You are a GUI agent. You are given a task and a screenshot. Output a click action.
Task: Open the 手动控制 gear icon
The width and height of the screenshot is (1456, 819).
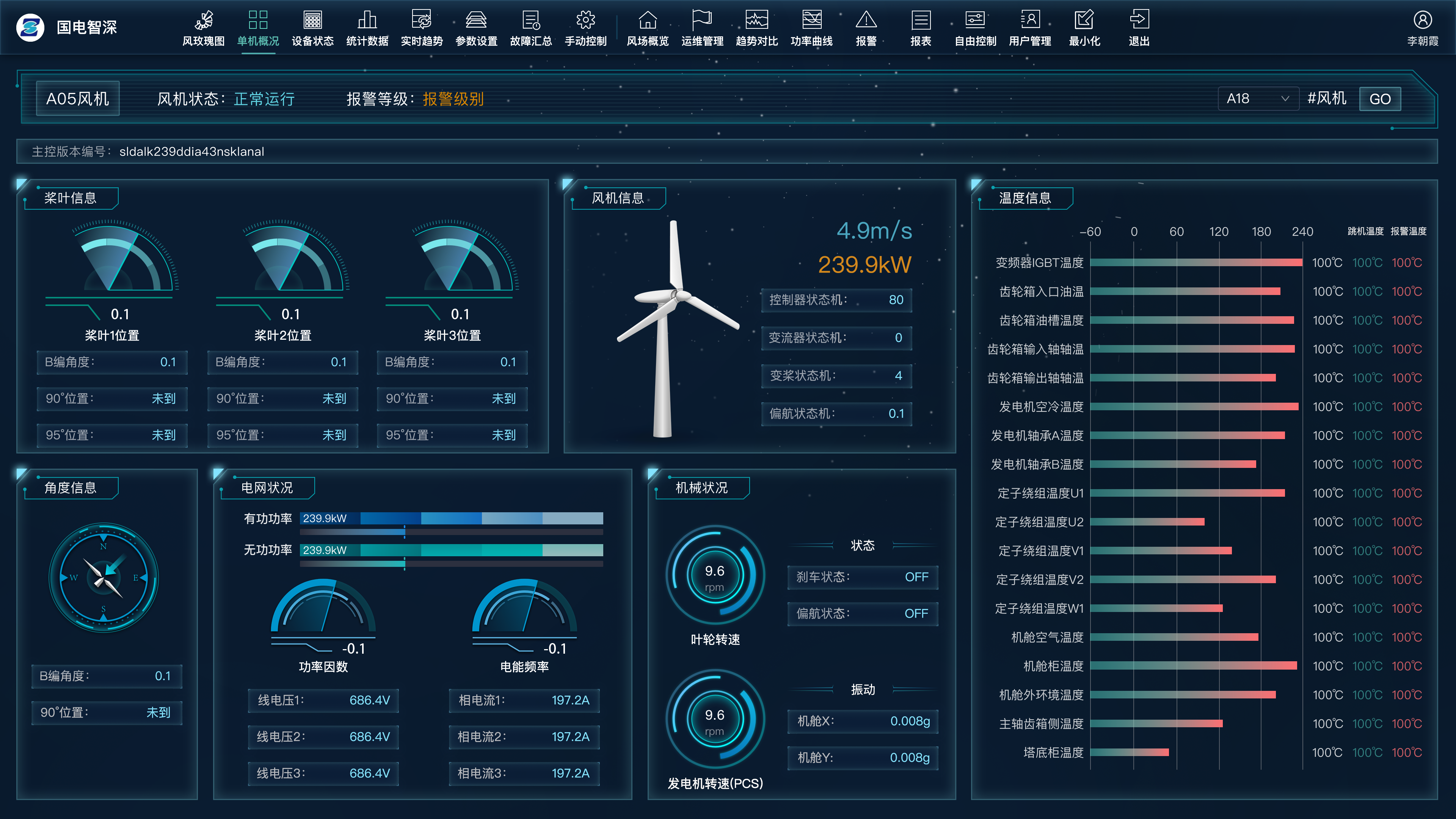pyautogui.click(x=585, y=20)
